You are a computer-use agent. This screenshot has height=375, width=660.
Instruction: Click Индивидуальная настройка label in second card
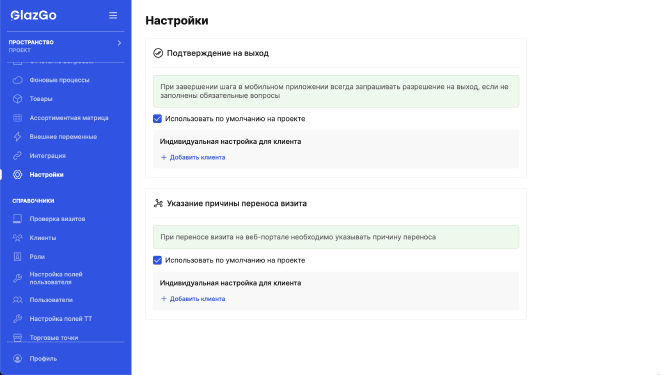tap(230, 283)
